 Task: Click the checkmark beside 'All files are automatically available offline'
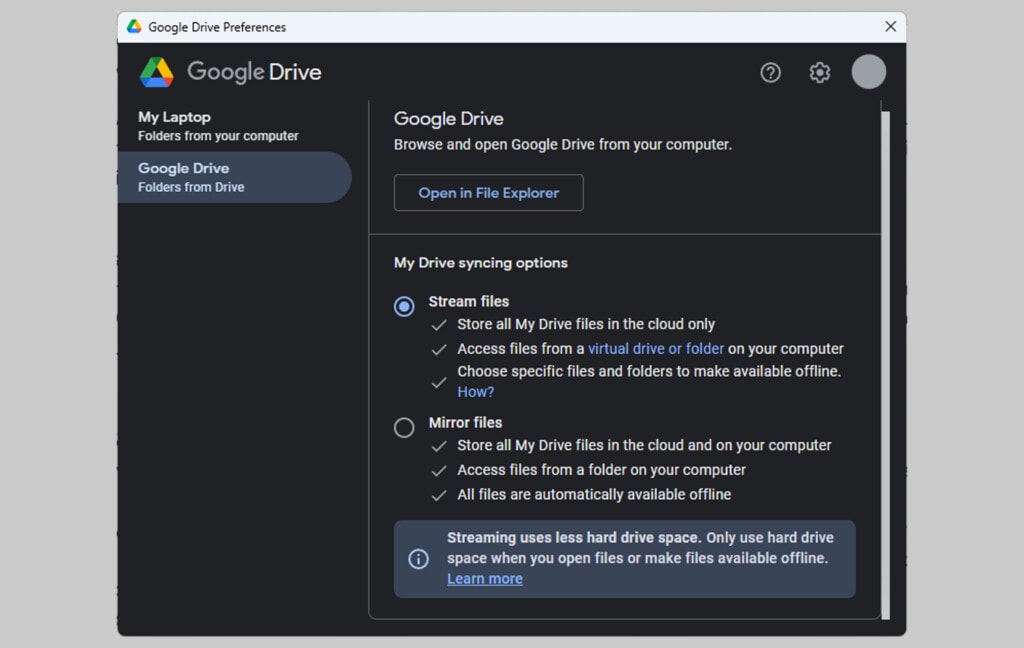click(440, 494)
